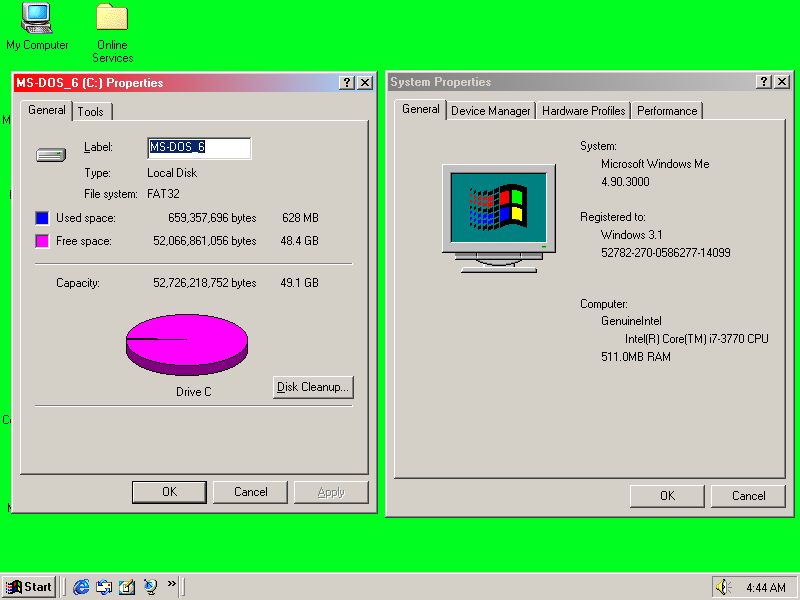
Task: Click the magenta Free space color swatch
Action: coord(42,241)
